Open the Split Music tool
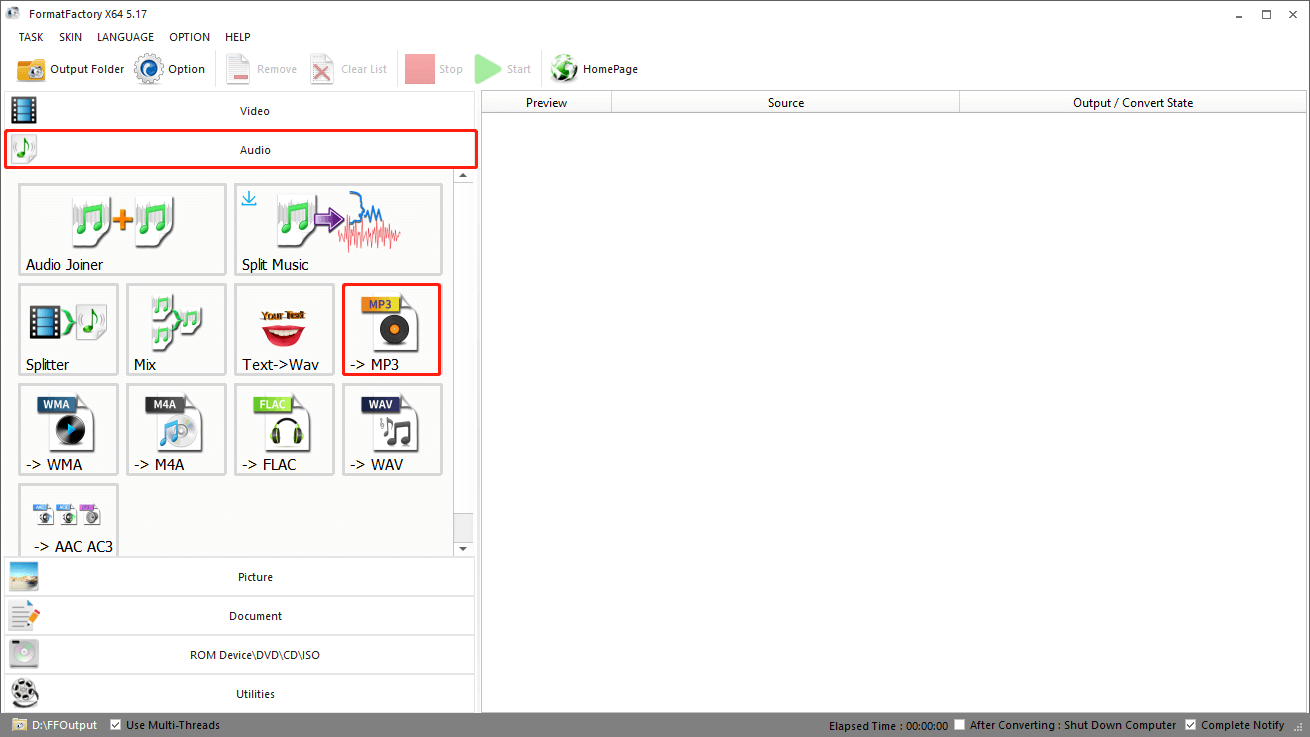The width and height of the screenshot is (1310, 737). (338, 229)
